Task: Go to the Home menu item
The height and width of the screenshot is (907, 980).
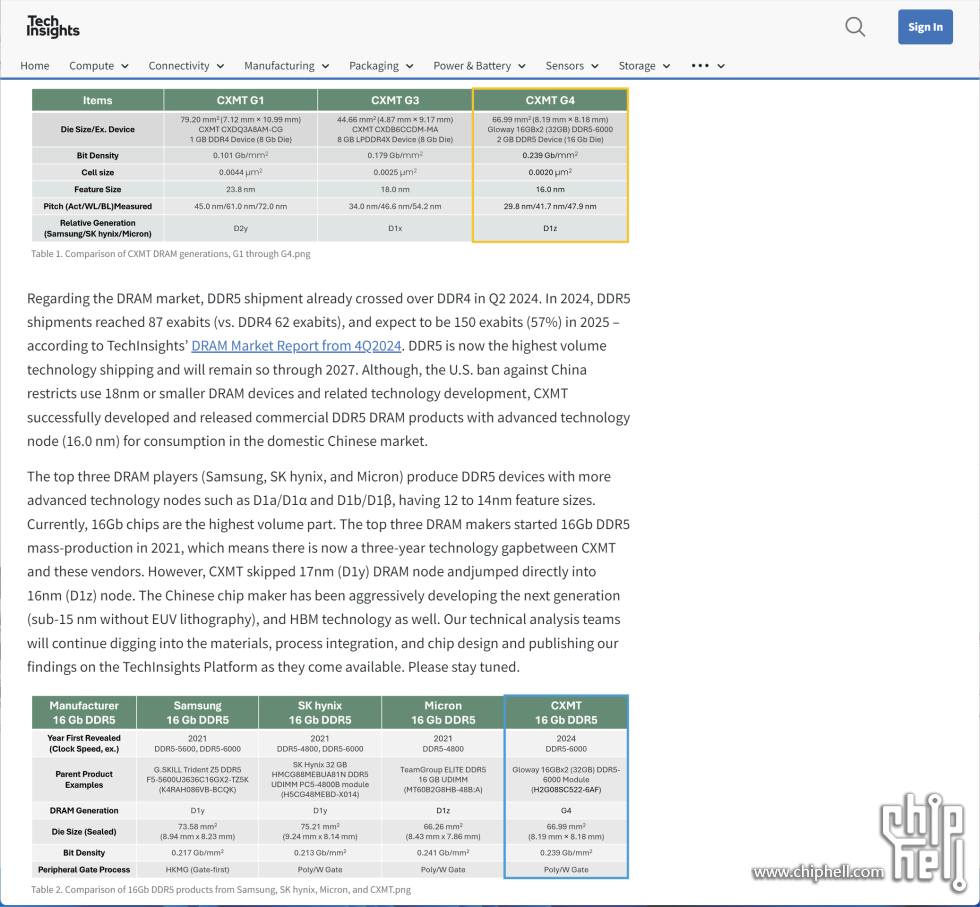Action: point(34,66)
